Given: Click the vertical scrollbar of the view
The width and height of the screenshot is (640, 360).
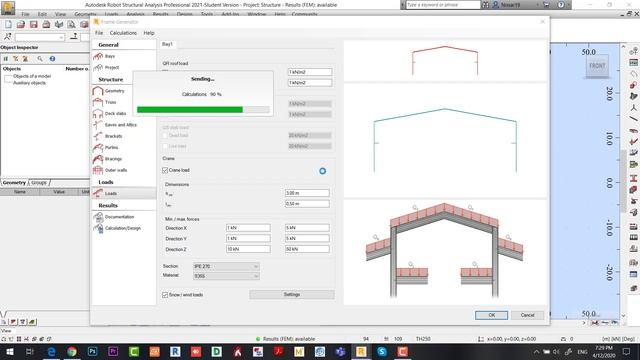Looking at the screenshot, I should point(623,180).
